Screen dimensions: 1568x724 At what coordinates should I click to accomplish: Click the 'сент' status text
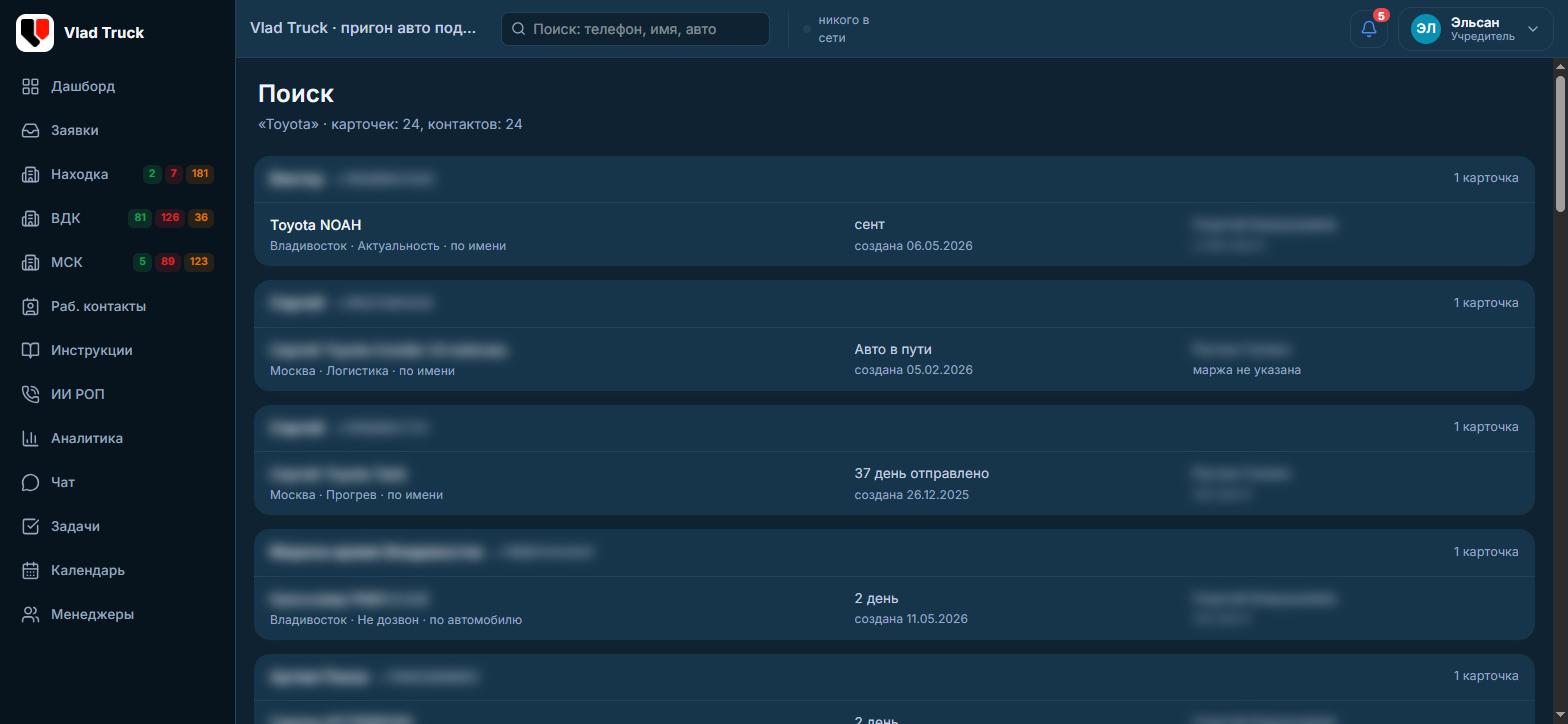pyautogui.click(x=870, y=225)
